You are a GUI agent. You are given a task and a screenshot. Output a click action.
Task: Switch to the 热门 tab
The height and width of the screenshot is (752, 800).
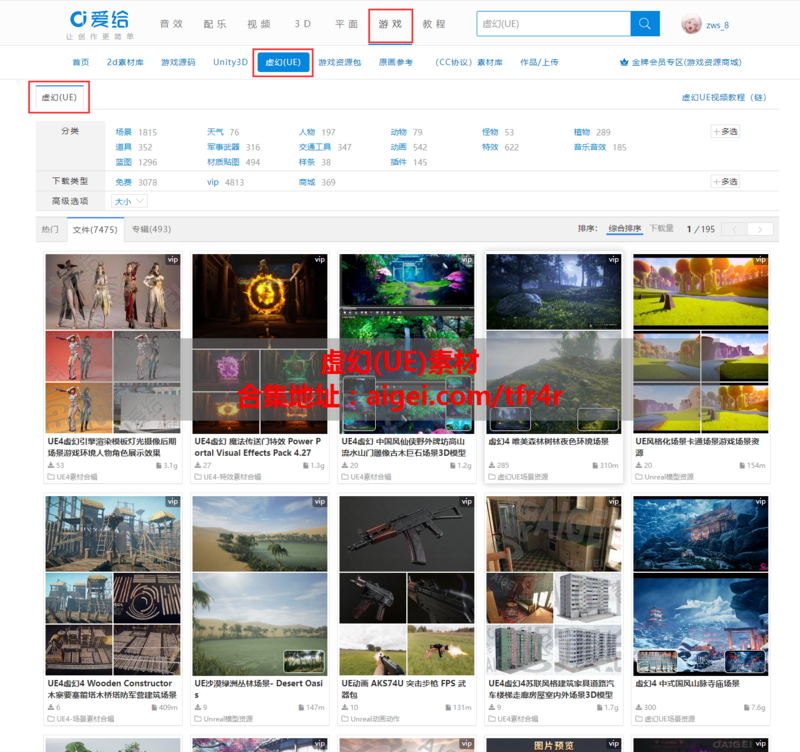pyautogui.click(x=50, y=230)
